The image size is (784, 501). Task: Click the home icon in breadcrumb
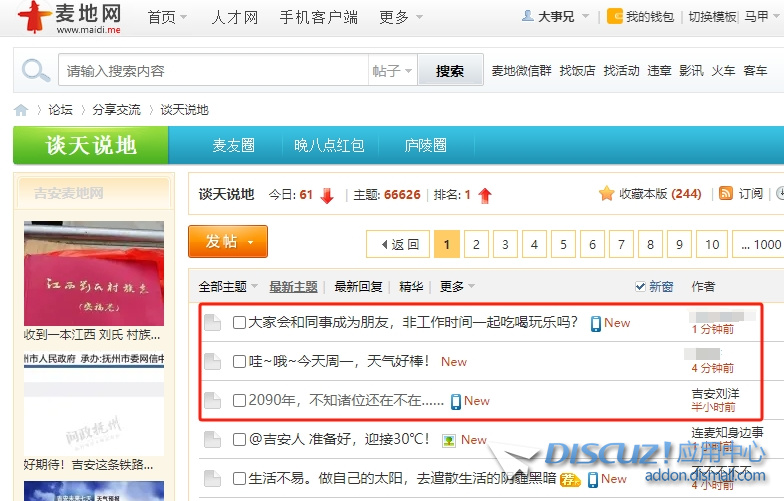click(21, 110)
